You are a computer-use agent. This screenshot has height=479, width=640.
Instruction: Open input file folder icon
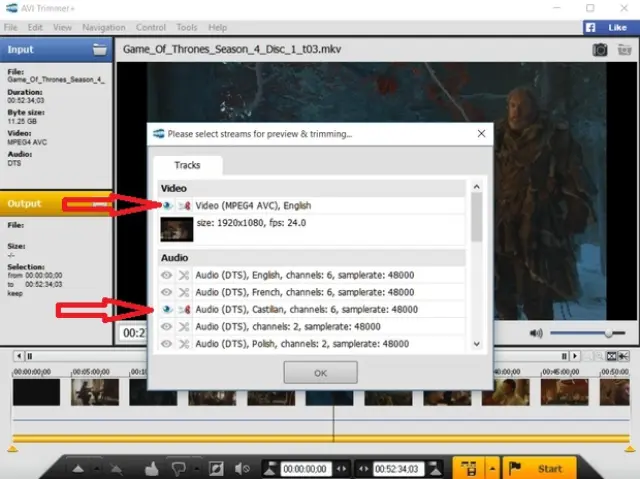coord(99,48)
